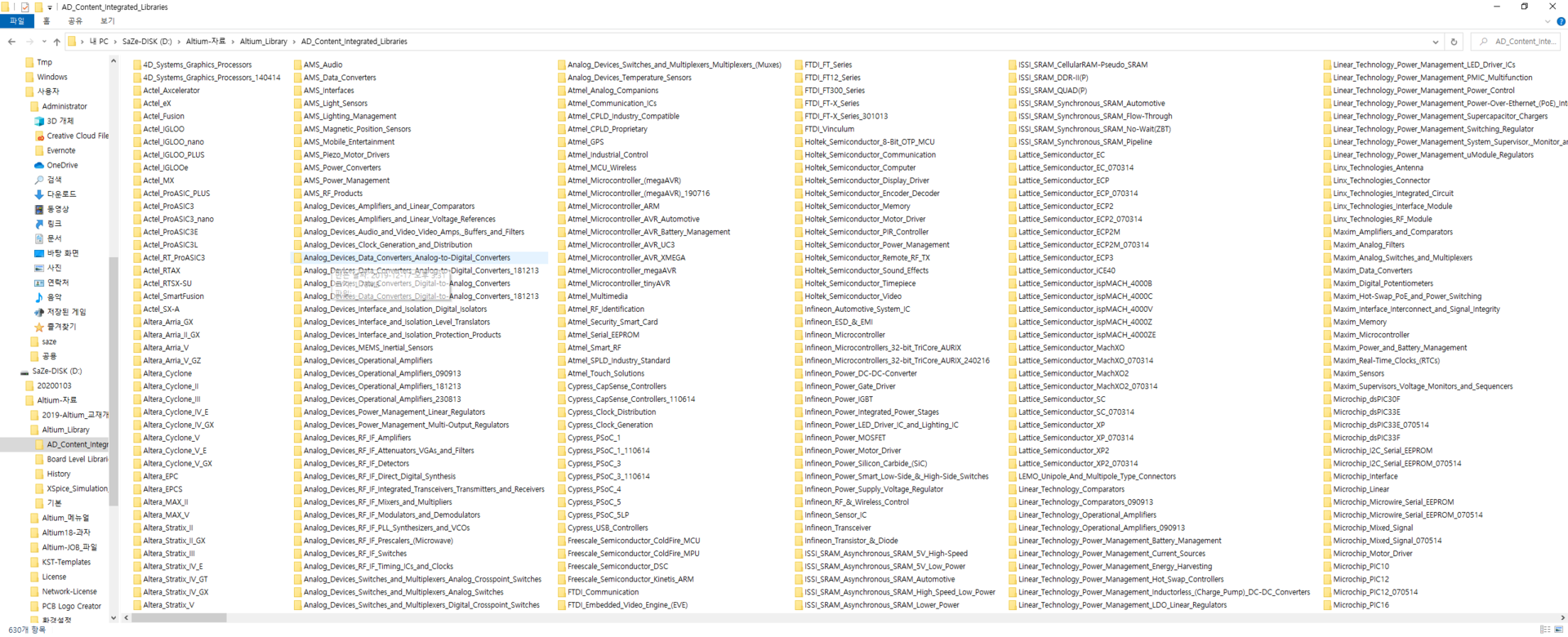This screenshot has width=1568, height=637.
Task: Switch to the details view button
Action: tap(1544, 630)
